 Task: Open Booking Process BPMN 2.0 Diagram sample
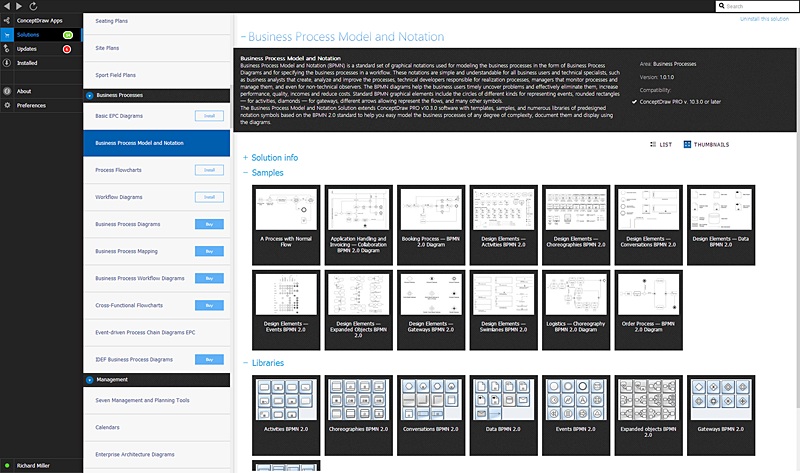(x=431, y=225)
